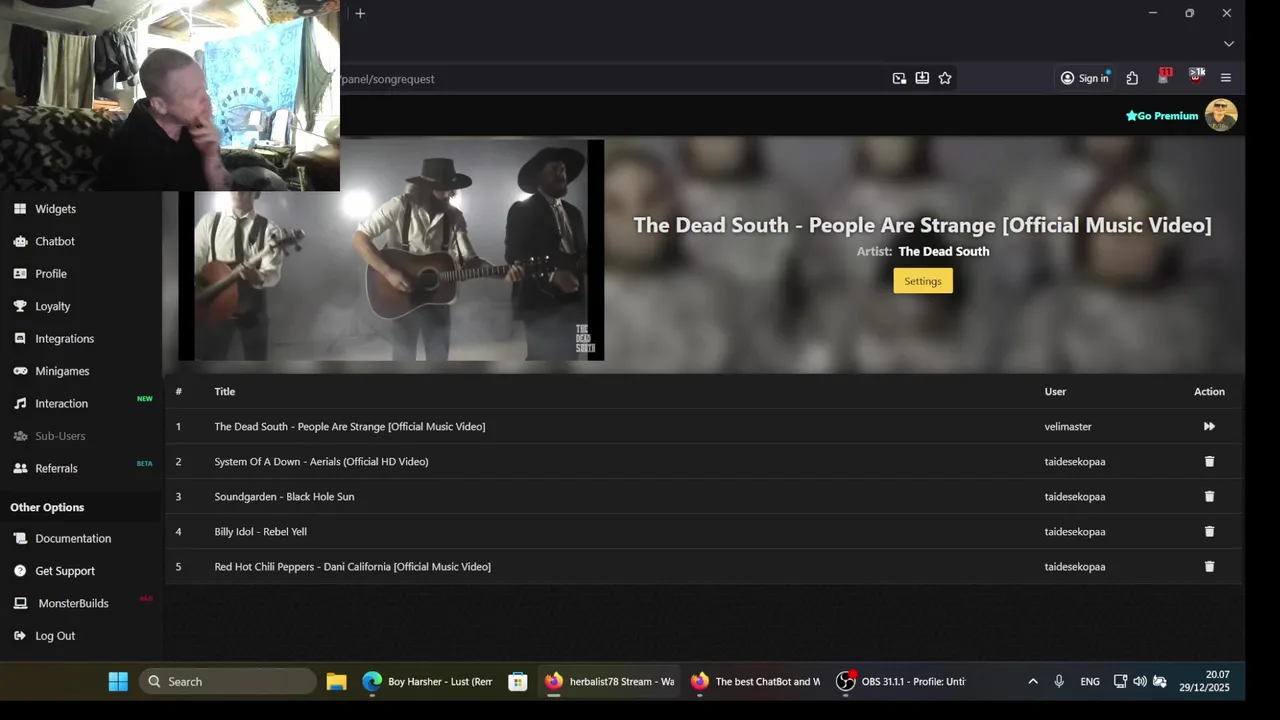Delete Billy Idol Rebel Yell request
This screenshot has height=720, width=1280.
point(1209,531)
